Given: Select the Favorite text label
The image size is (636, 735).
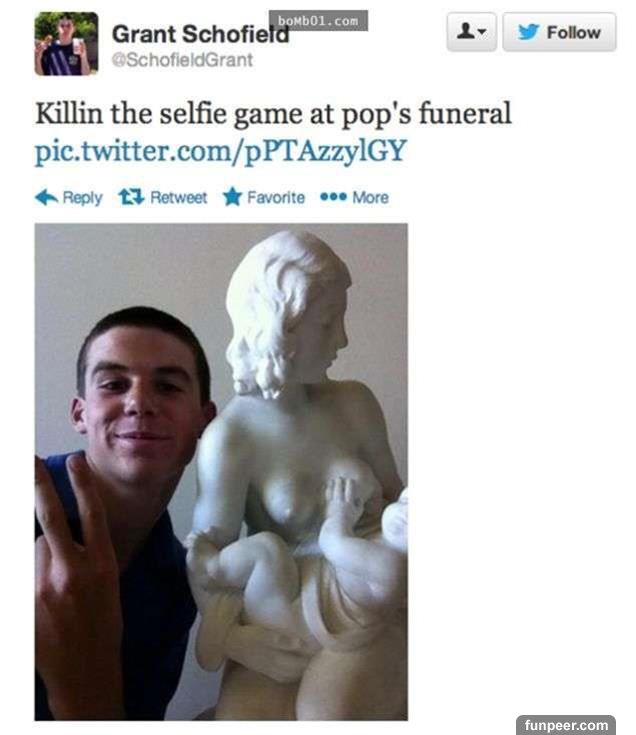Looking at the screenshot, I should 276,197.
